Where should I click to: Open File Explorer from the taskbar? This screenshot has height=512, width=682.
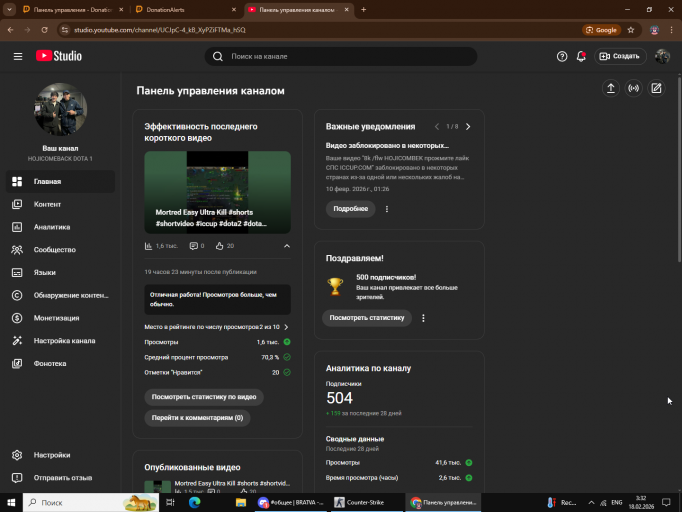pos(241,503)
